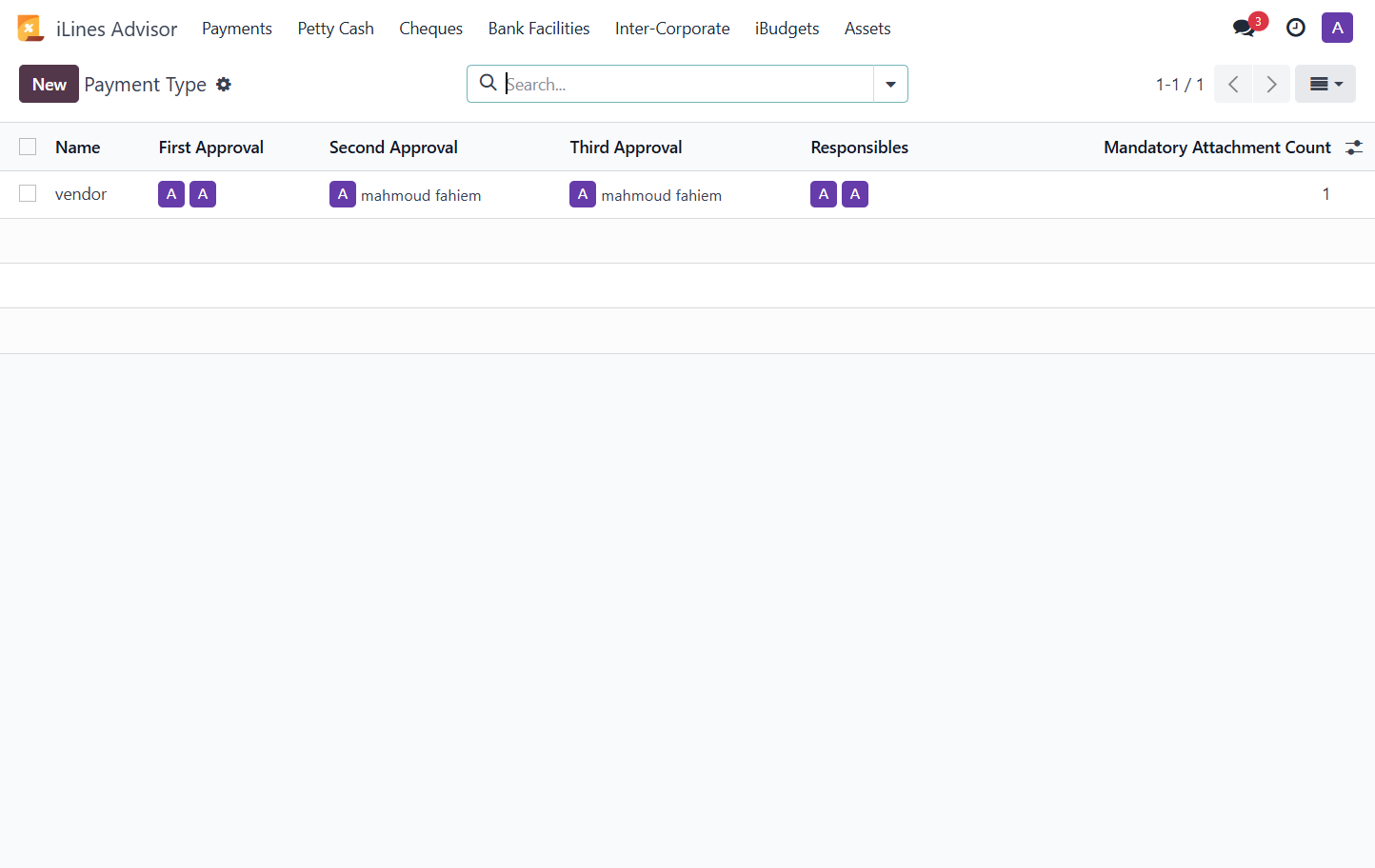Click mahmoud fahiem under Second Approval
This screenshot has height=868, width=1375.
[421, 195]
